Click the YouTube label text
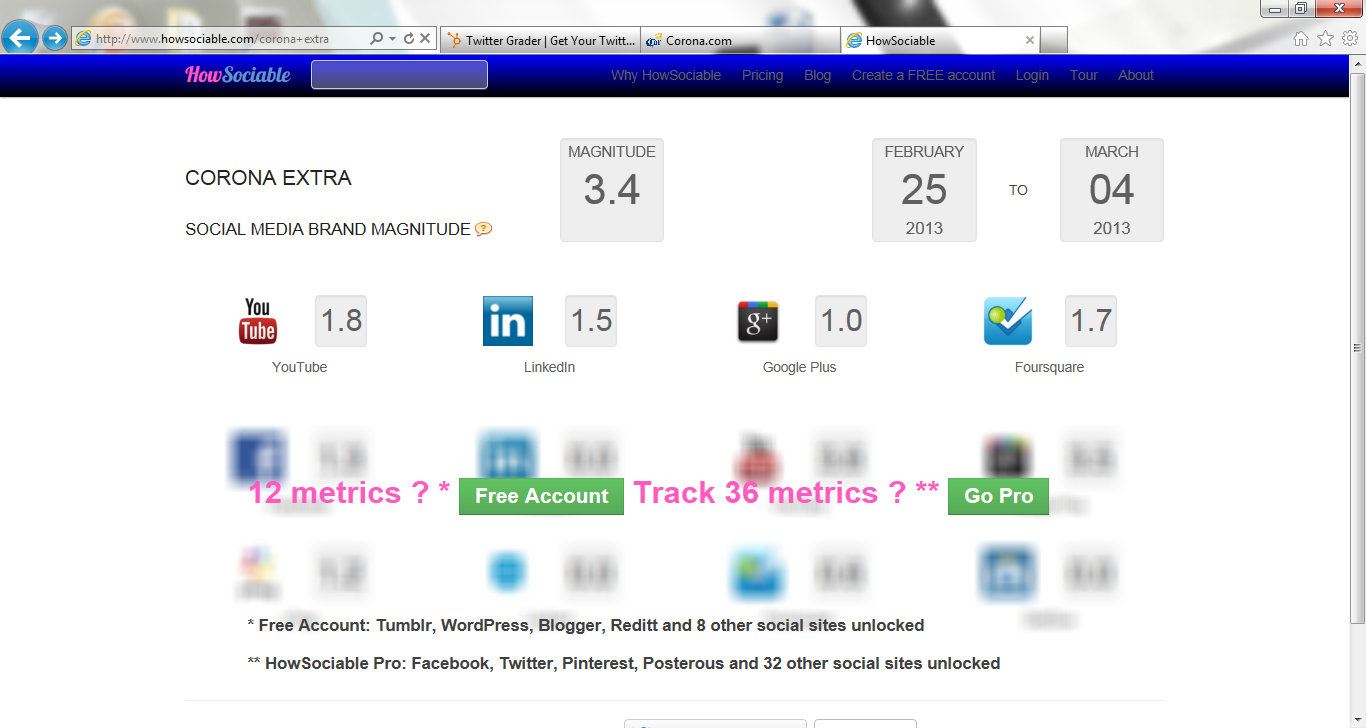The image size is (1366, 728). [300, 367]
